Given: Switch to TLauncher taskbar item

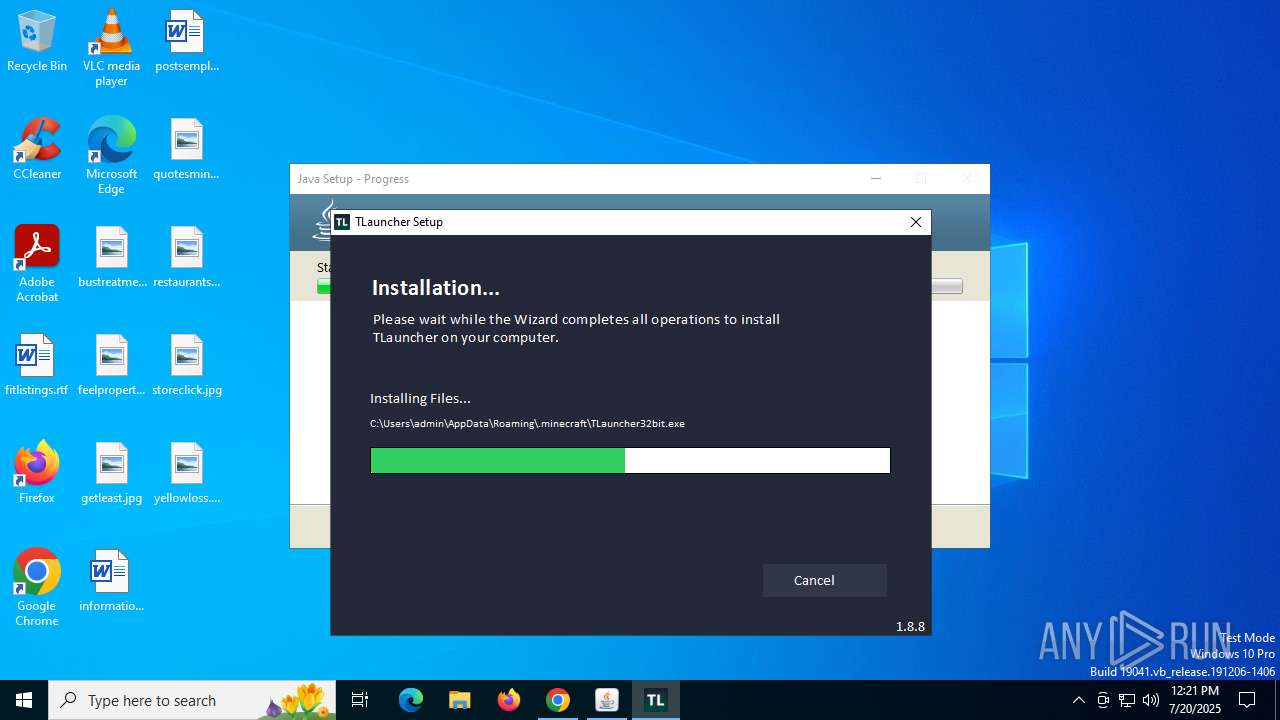Looking at the screenshot, I should (x=656, y=700).
